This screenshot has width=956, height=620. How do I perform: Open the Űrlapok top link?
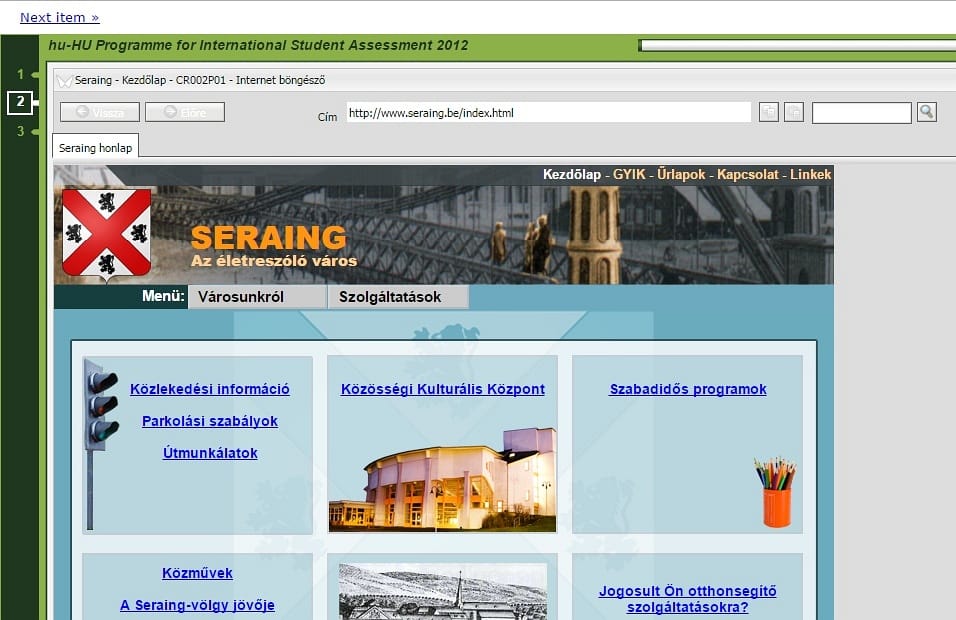coord(681,174)
